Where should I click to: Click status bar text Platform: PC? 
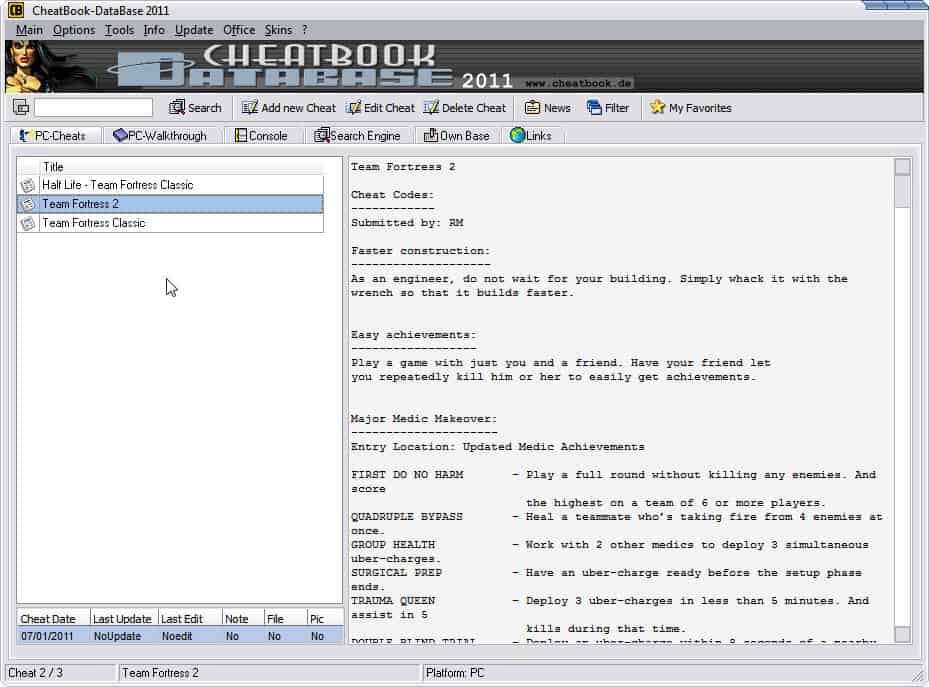(x=455, y=673)
